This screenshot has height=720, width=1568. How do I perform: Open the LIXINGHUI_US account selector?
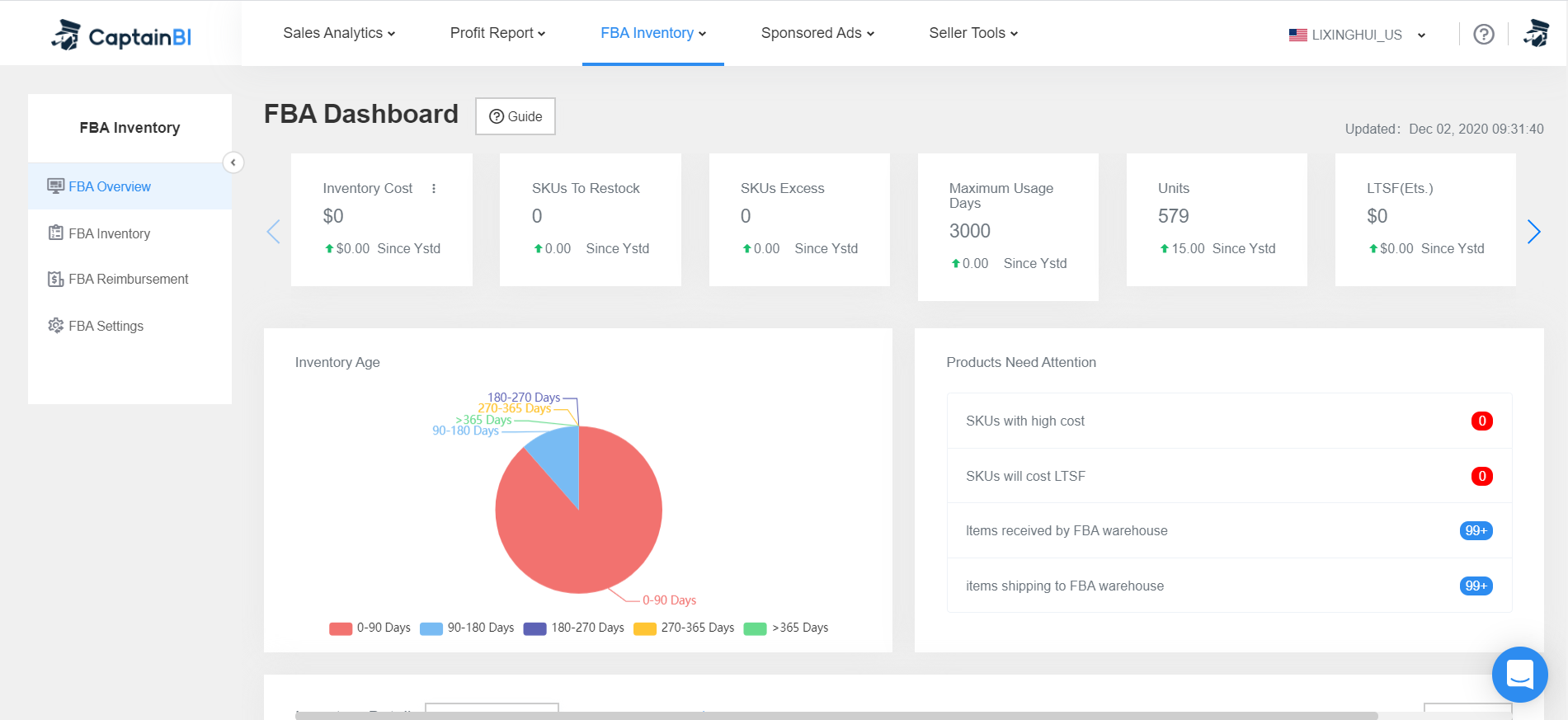(x=1357, y=35)
